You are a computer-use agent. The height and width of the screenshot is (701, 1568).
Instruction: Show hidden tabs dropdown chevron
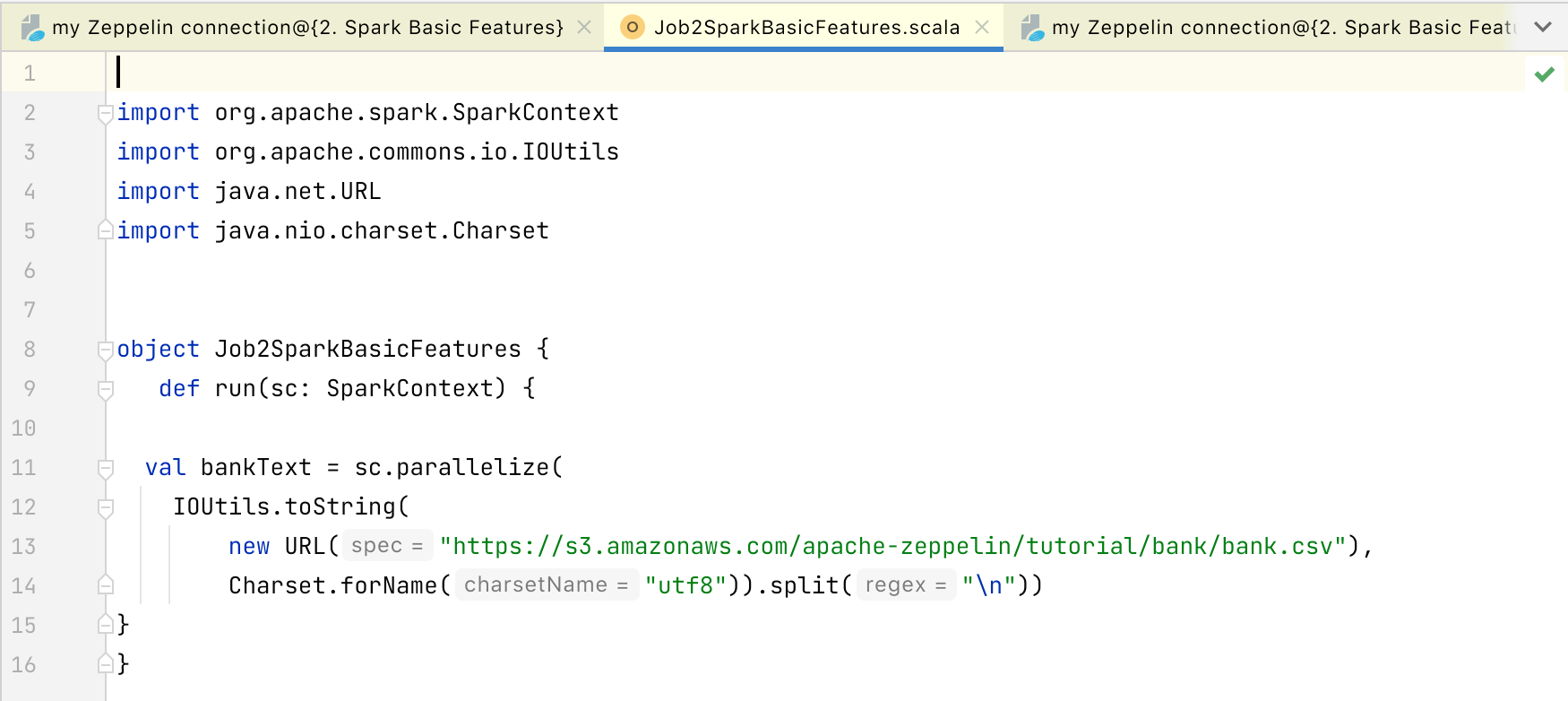tap(1543, 27)
